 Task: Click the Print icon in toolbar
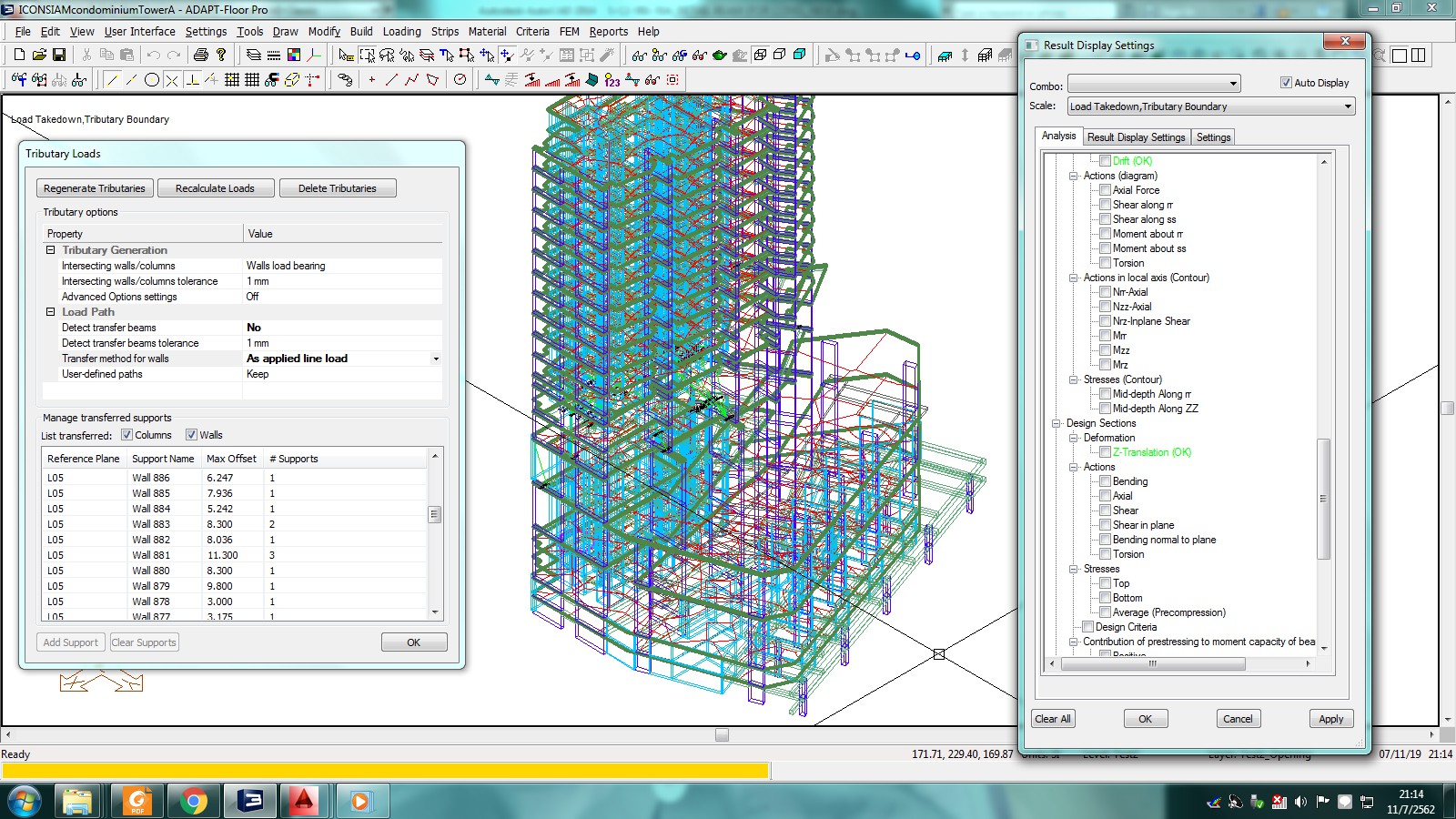[x=201, y=56]
